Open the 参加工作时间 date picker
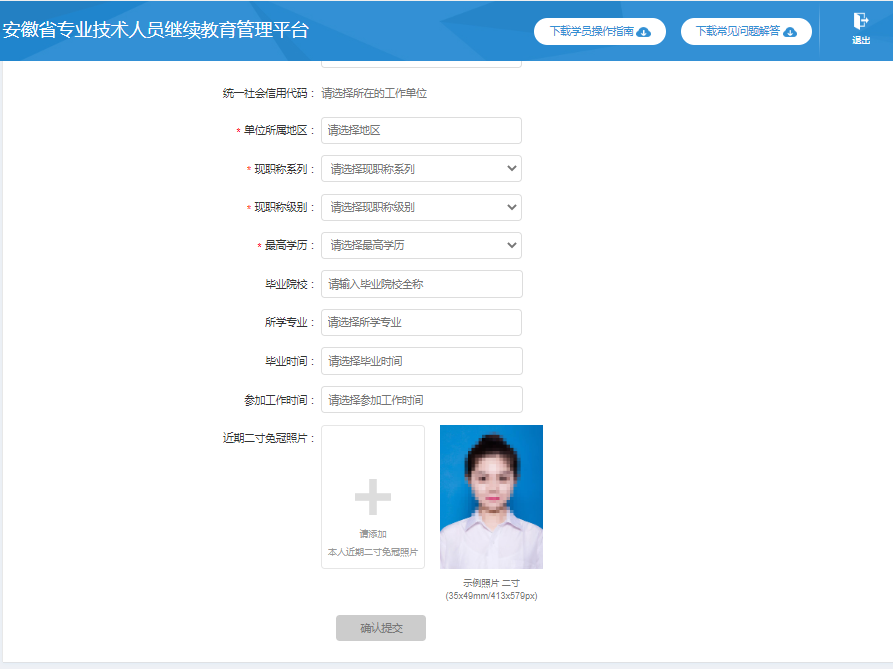893x669 pixels. 421,399
